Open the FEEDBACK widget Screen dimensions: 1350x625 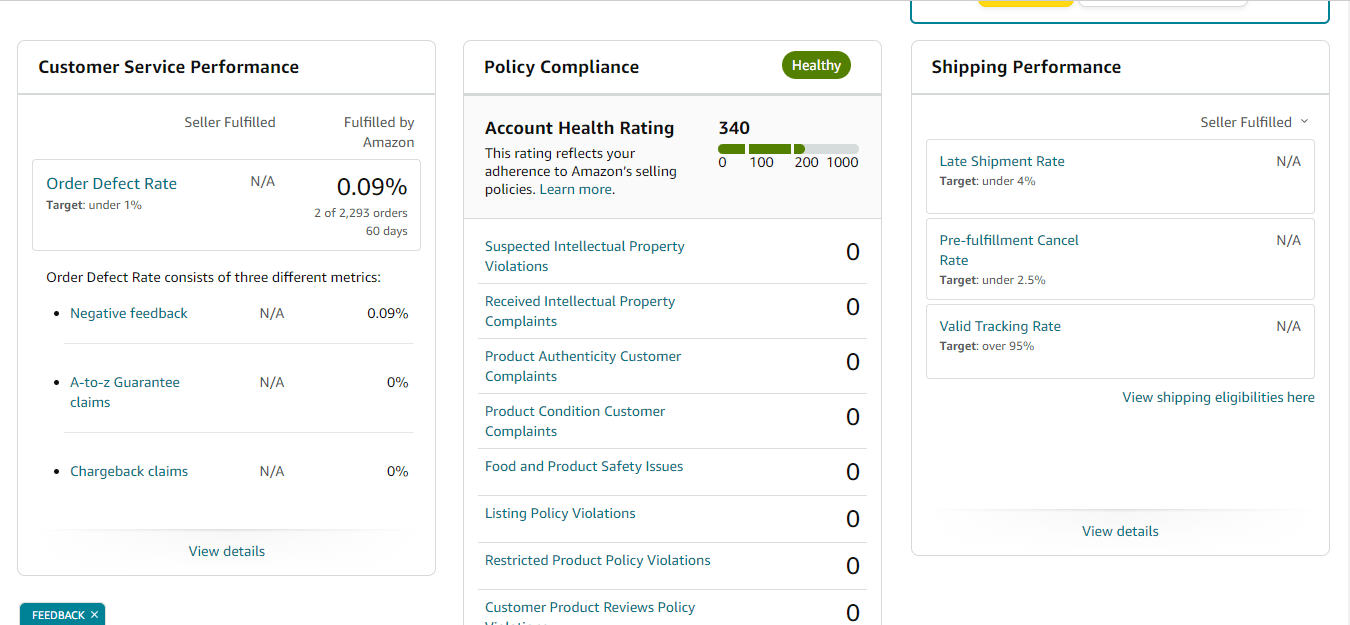57,615
